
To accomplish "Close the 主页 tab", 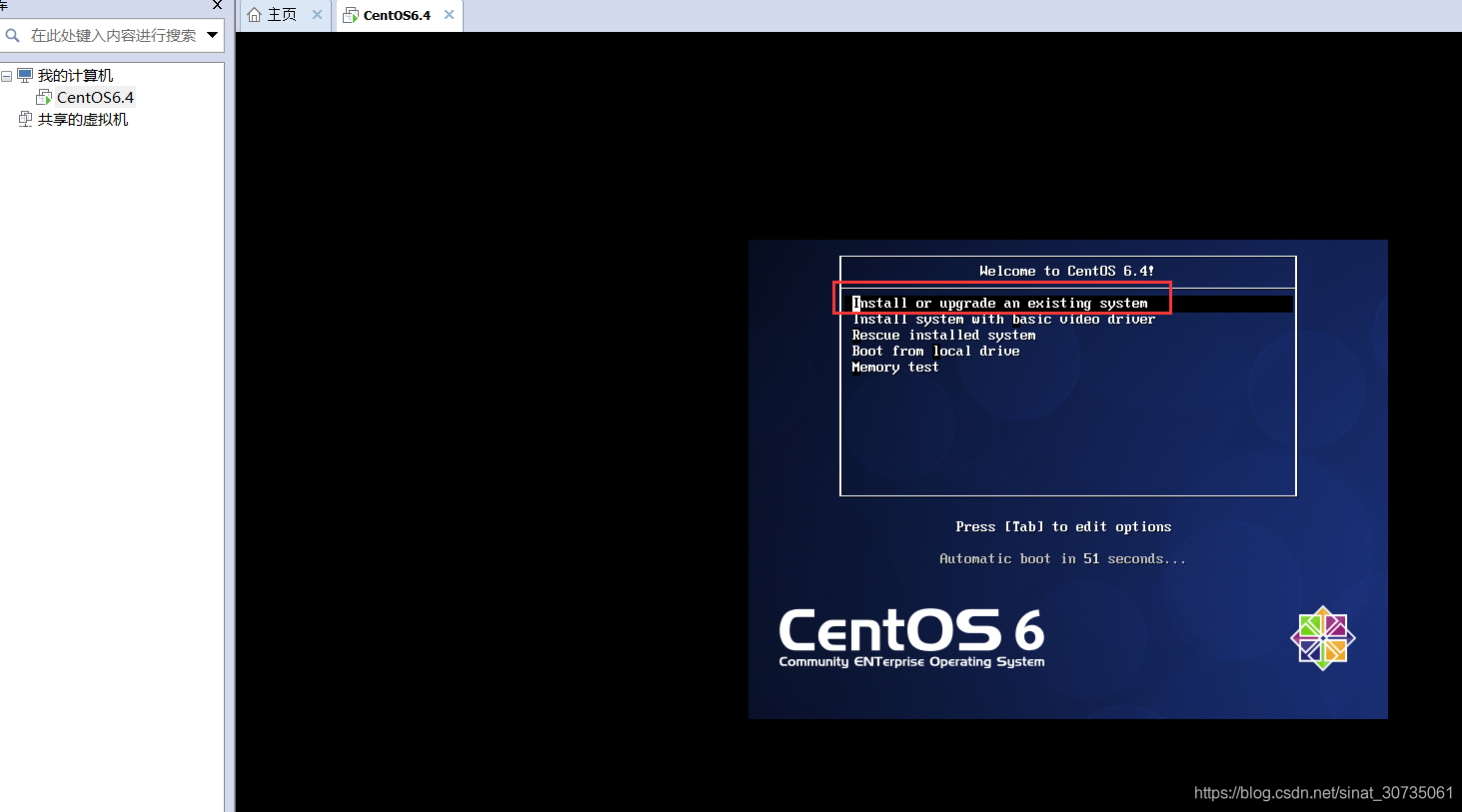I will point(317,15).
